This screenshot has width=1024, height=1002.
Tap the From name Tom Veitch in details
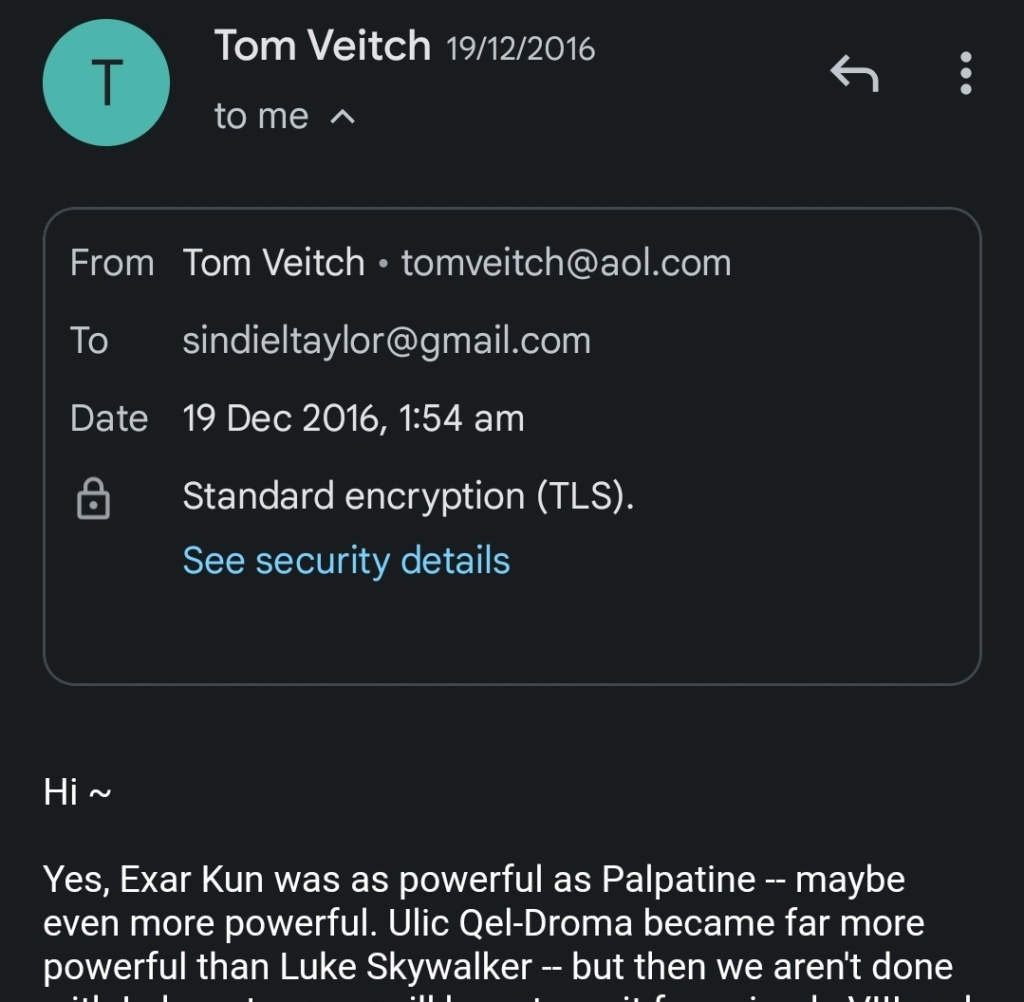pyautogui.click(x=274, y=263)
